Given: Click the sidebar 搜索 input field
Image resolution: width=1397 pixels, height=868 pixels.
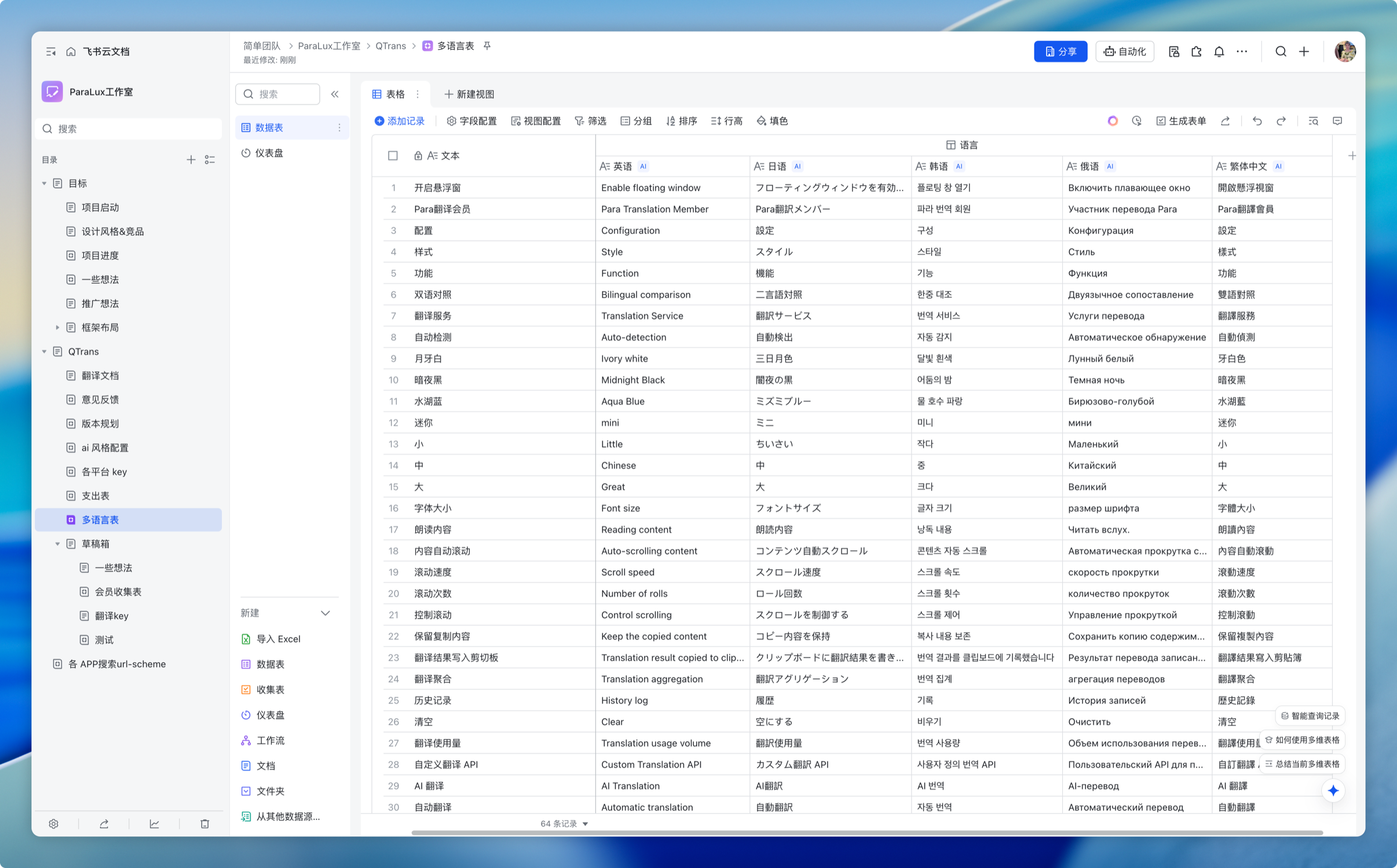Looking at the screenshot, I should 129,129.
